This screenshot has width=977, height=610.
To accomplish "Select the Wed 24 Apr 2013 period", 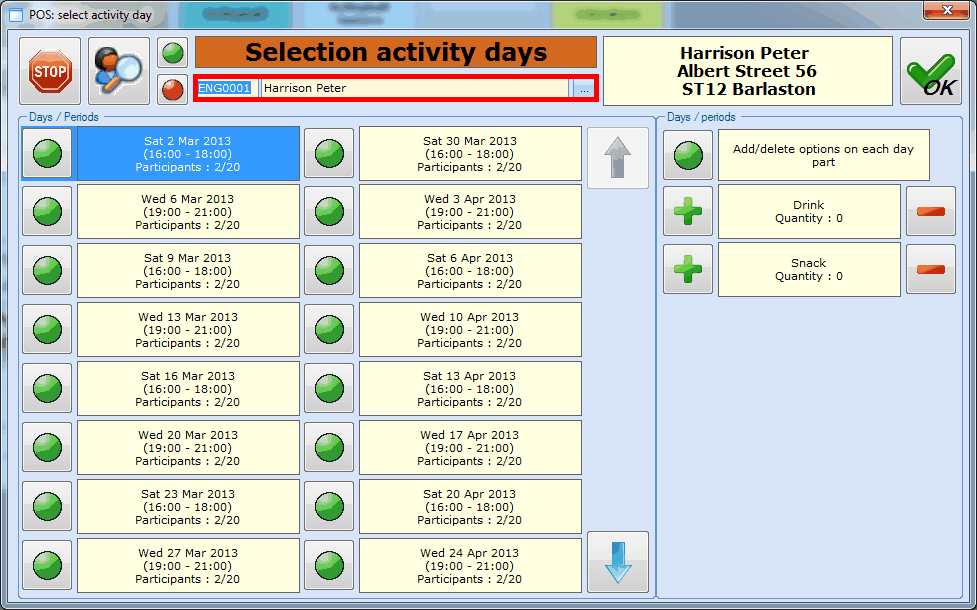I will click(470, 566).
